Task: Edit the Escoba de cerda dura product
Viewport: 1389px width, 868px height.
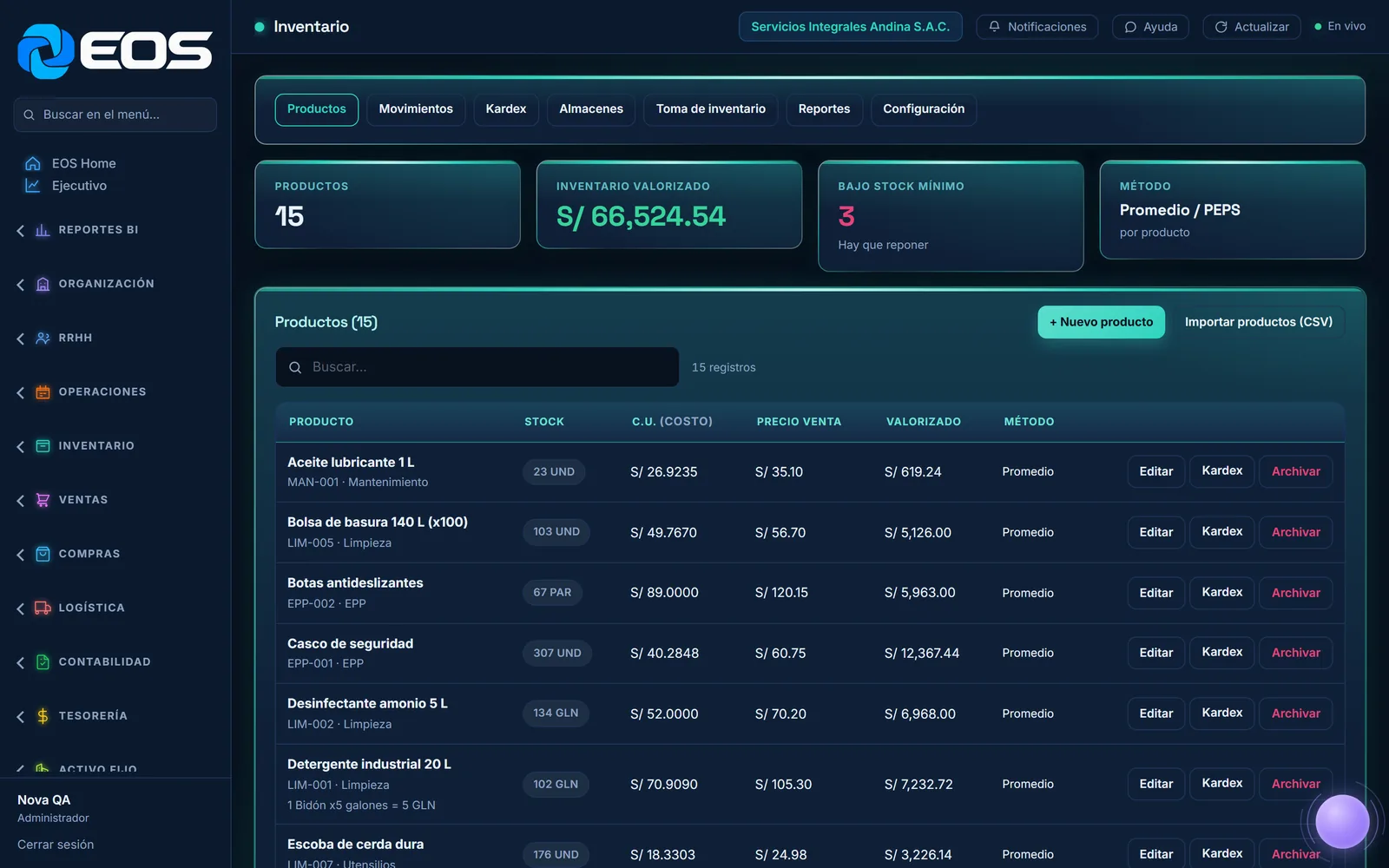Action: 1155,854
